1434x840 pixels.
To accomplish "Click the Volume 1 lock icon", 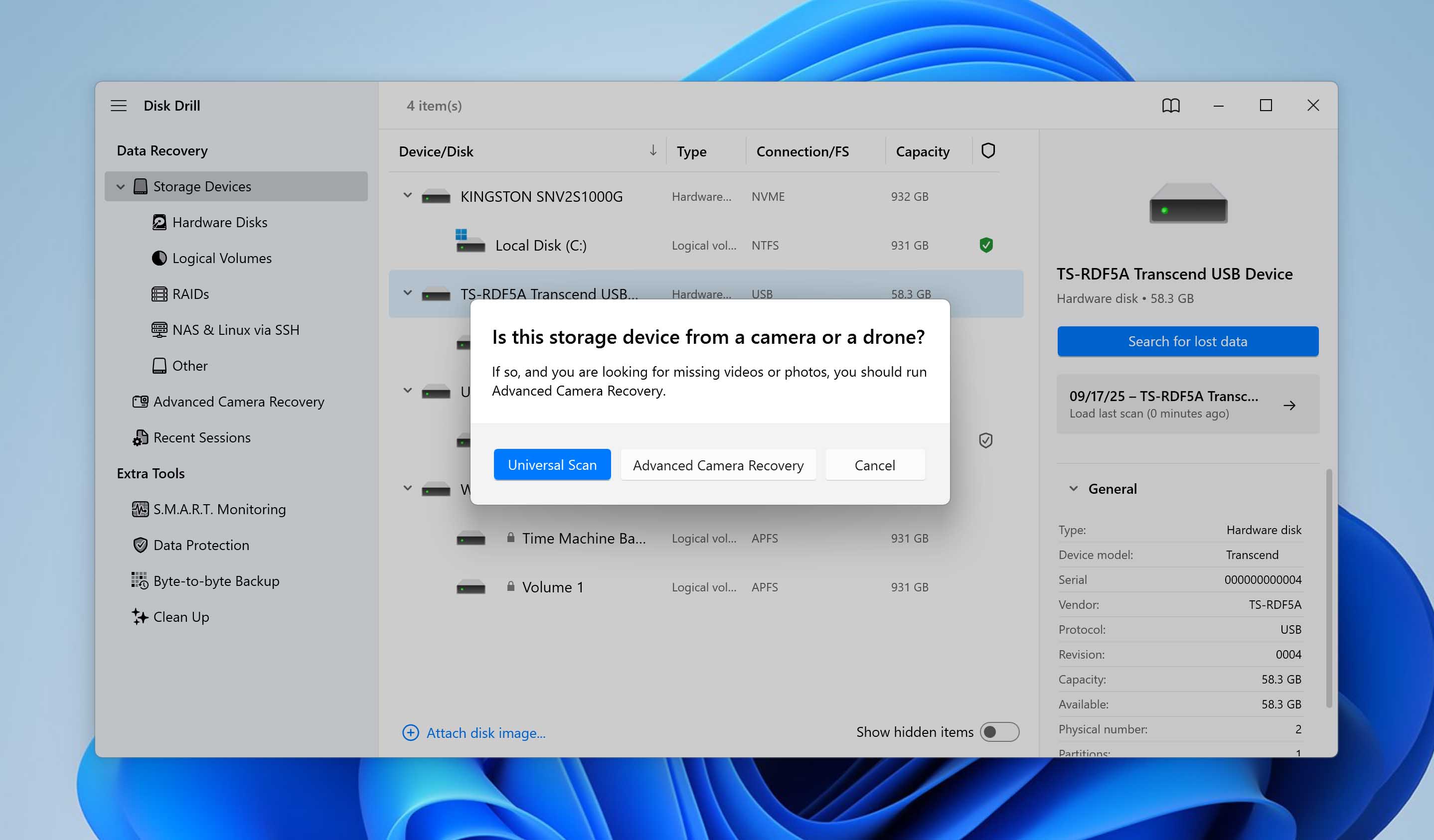I will click(x=510, y=586).
